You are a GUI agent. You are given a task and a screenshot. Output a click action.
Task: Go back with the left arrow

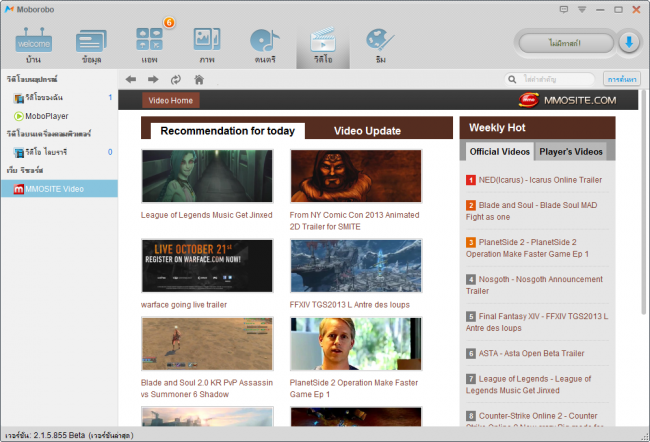pos(131,79)
